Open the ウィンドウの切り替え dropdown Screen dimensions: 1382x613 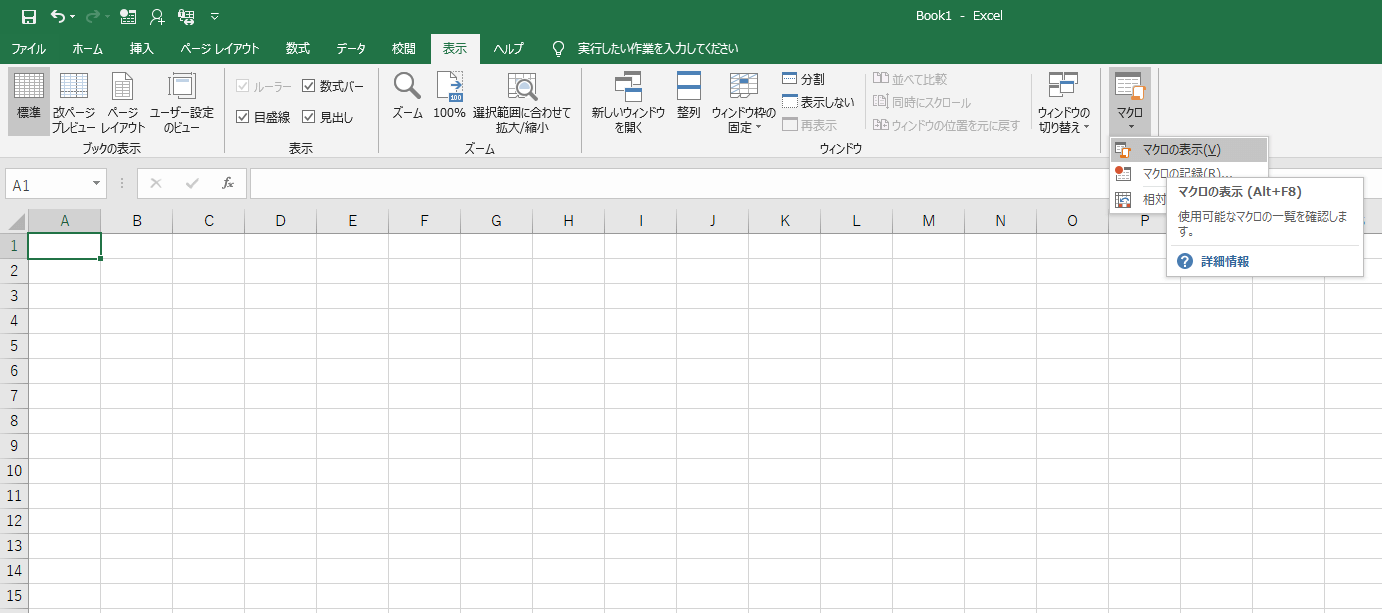pyautogui.click(x=1063, y=103)
